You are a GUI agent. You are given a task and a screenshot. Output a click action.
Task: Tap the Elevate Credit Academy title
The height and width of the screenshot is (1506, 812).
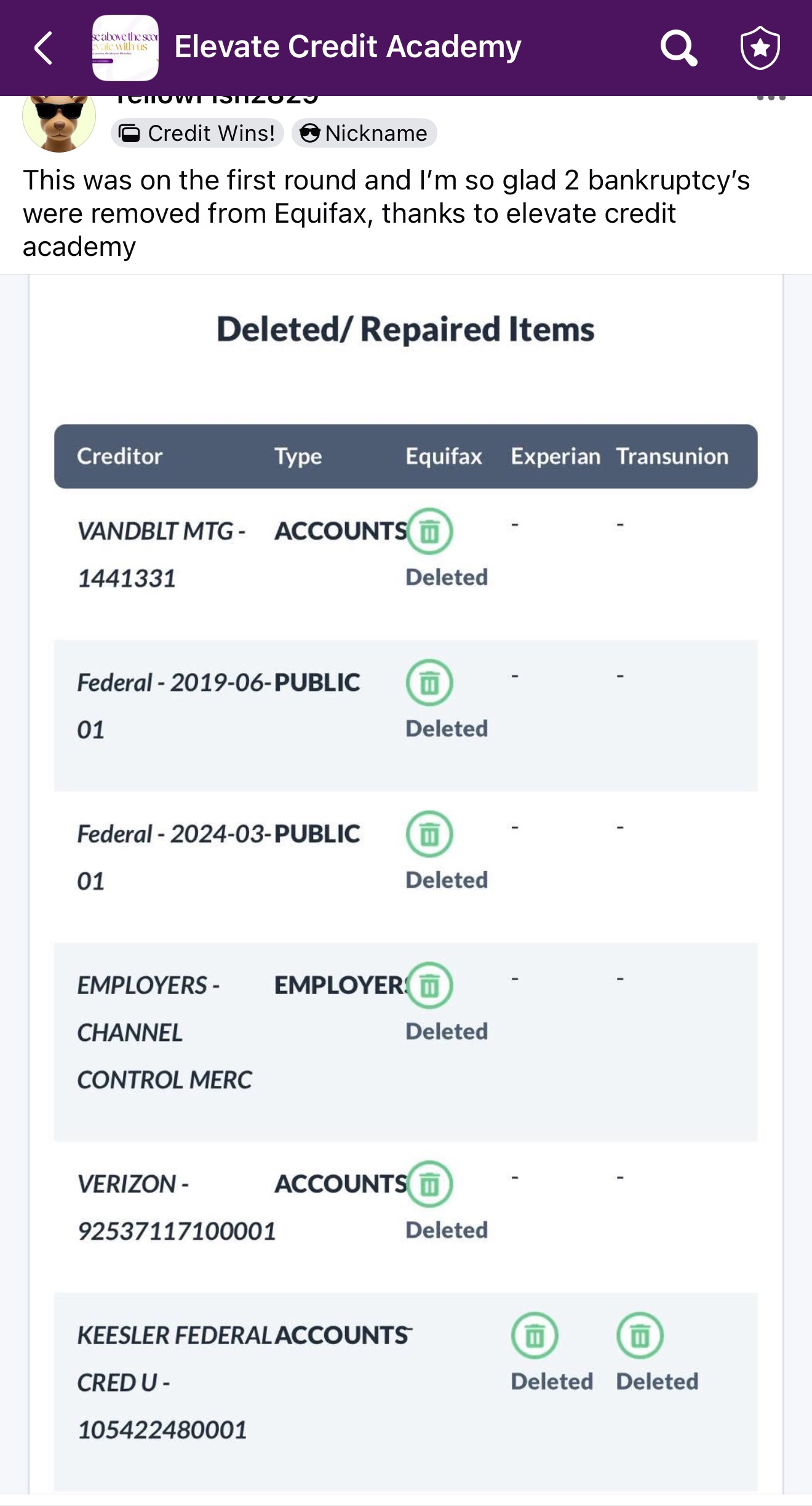click(348, 47)
